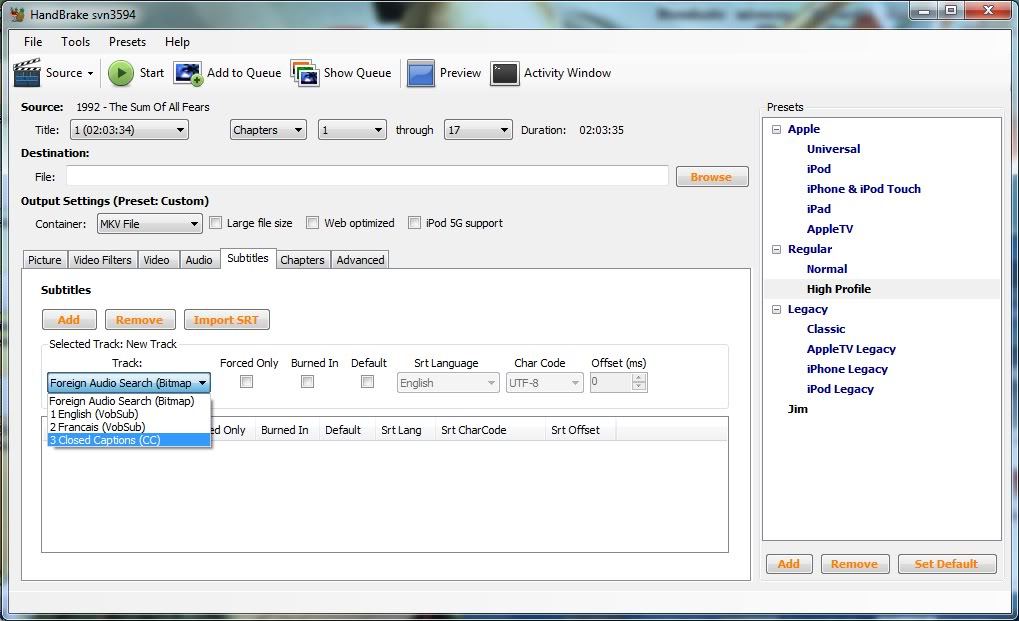Select the Jim preset
Screen dimensions: 1019x621
797,409
